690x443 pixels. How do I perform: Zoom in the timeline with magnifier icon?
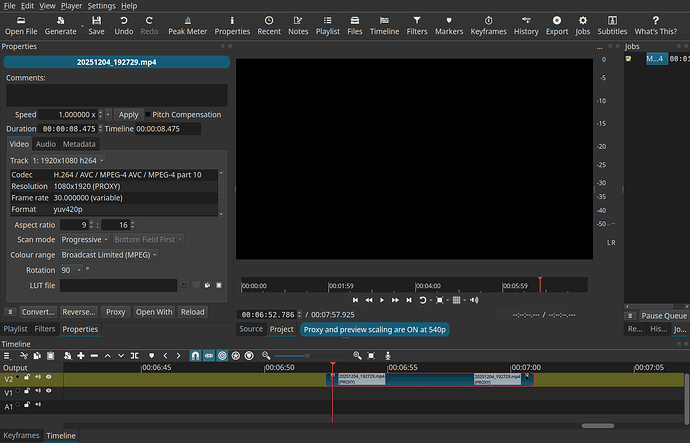click(357, 355)
